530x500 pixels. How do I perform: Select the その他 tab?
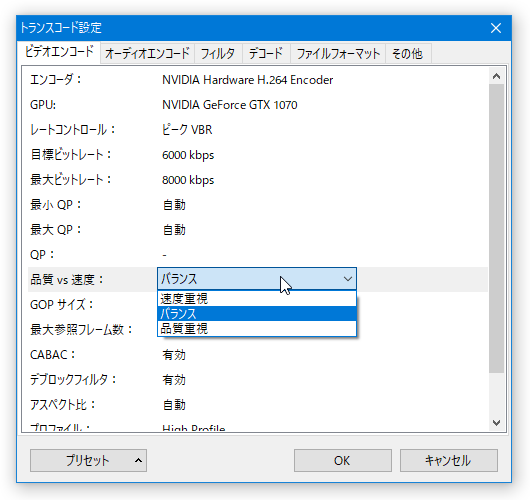(408, 53)
